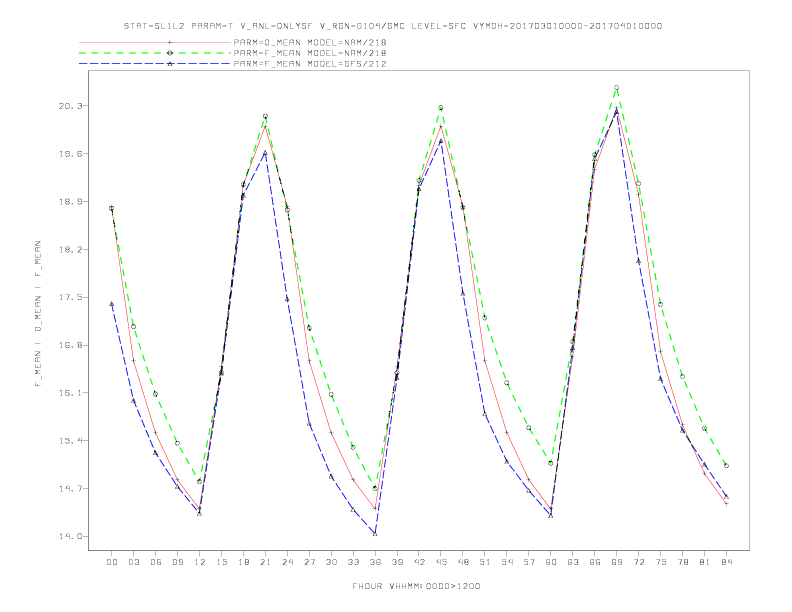Image resolution: width=792 pixels, height=612 pixels.
Task: Click green circle data point at hour 84
Action: pyautogui.click(x=727, y=466)
